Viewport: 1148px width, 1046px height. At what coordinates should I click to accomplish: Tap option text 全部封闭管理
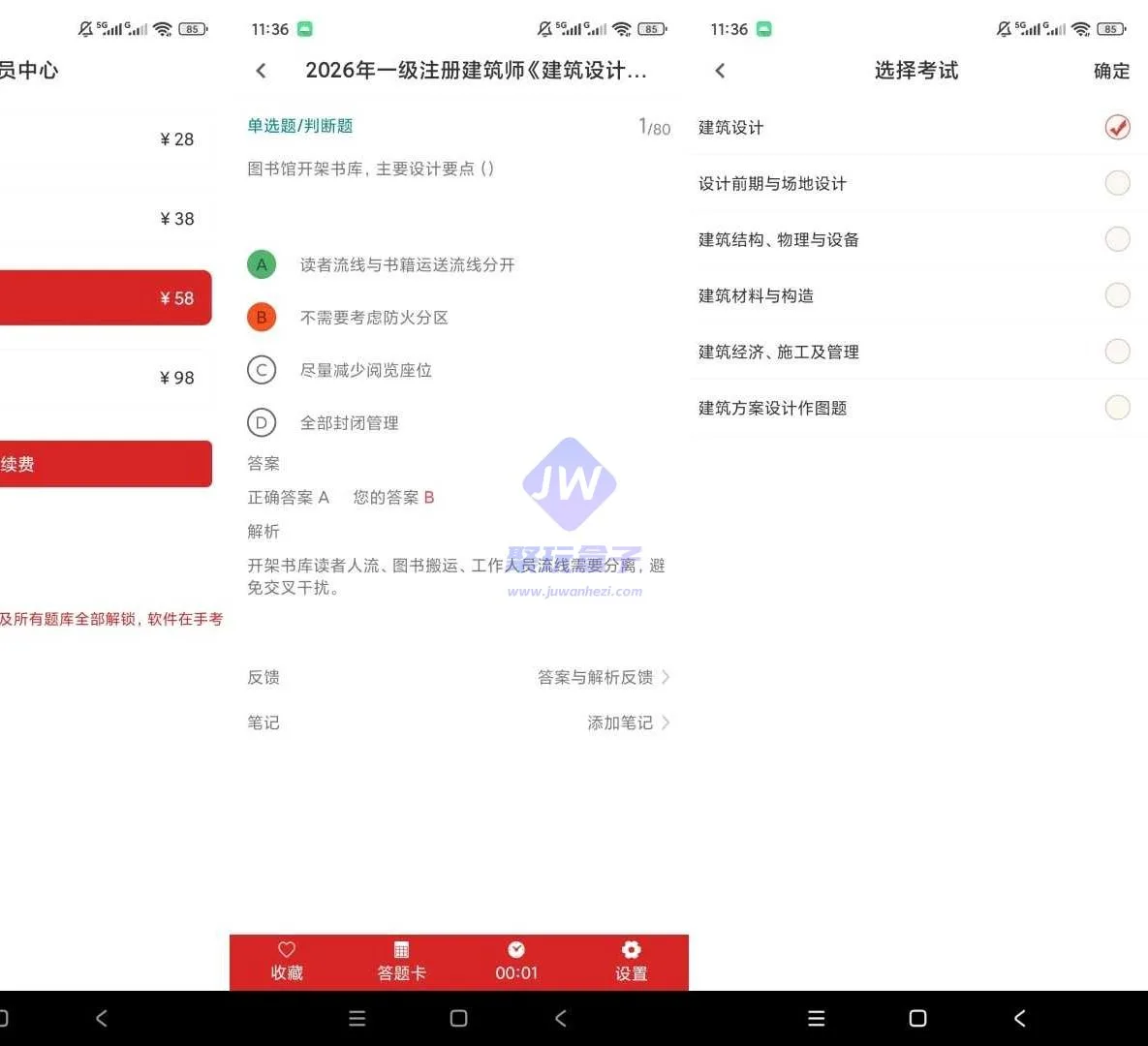pyautogui.click(x=349, y=422)
